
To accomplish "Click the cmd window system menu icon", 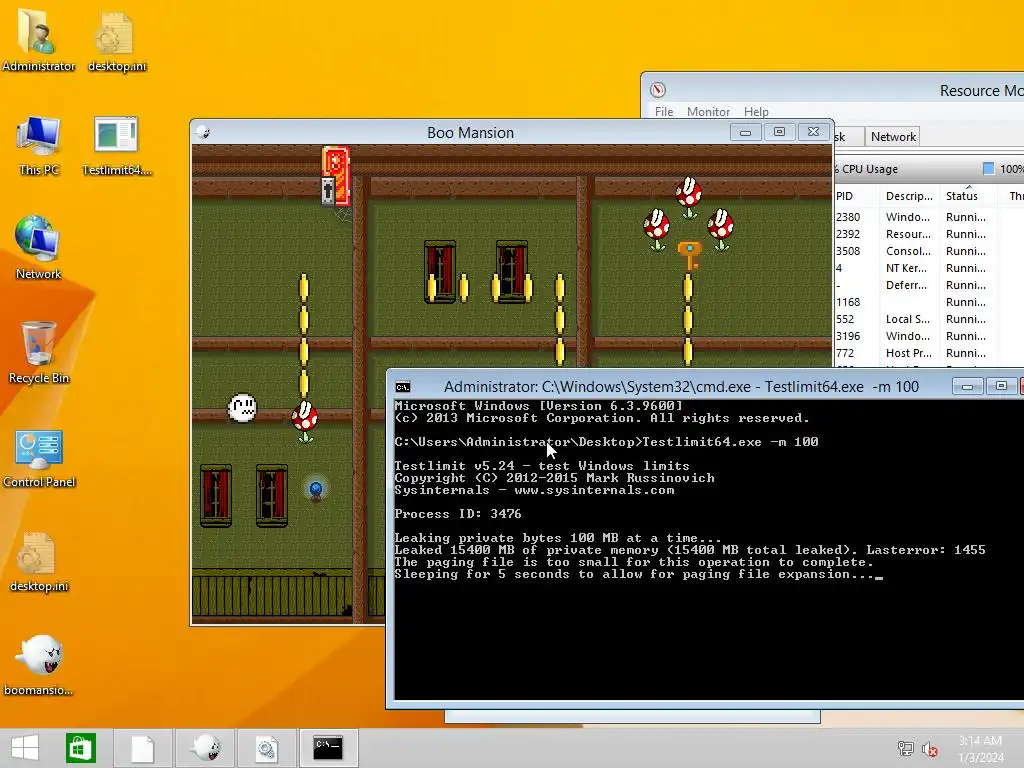I will 403,387.
